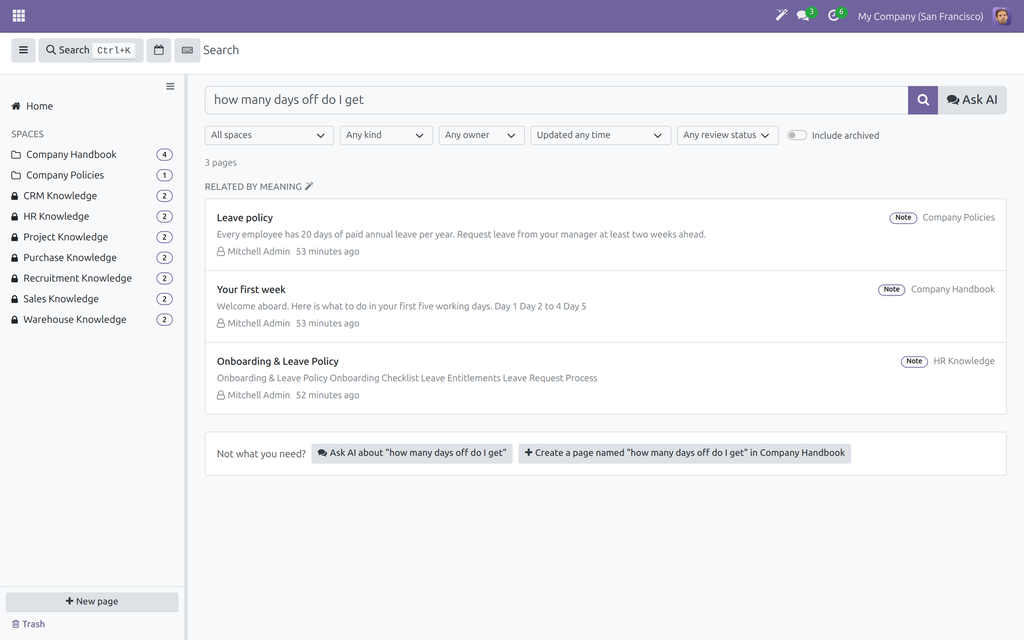Expand the Any owner filter dropdown

coord(481,135)
